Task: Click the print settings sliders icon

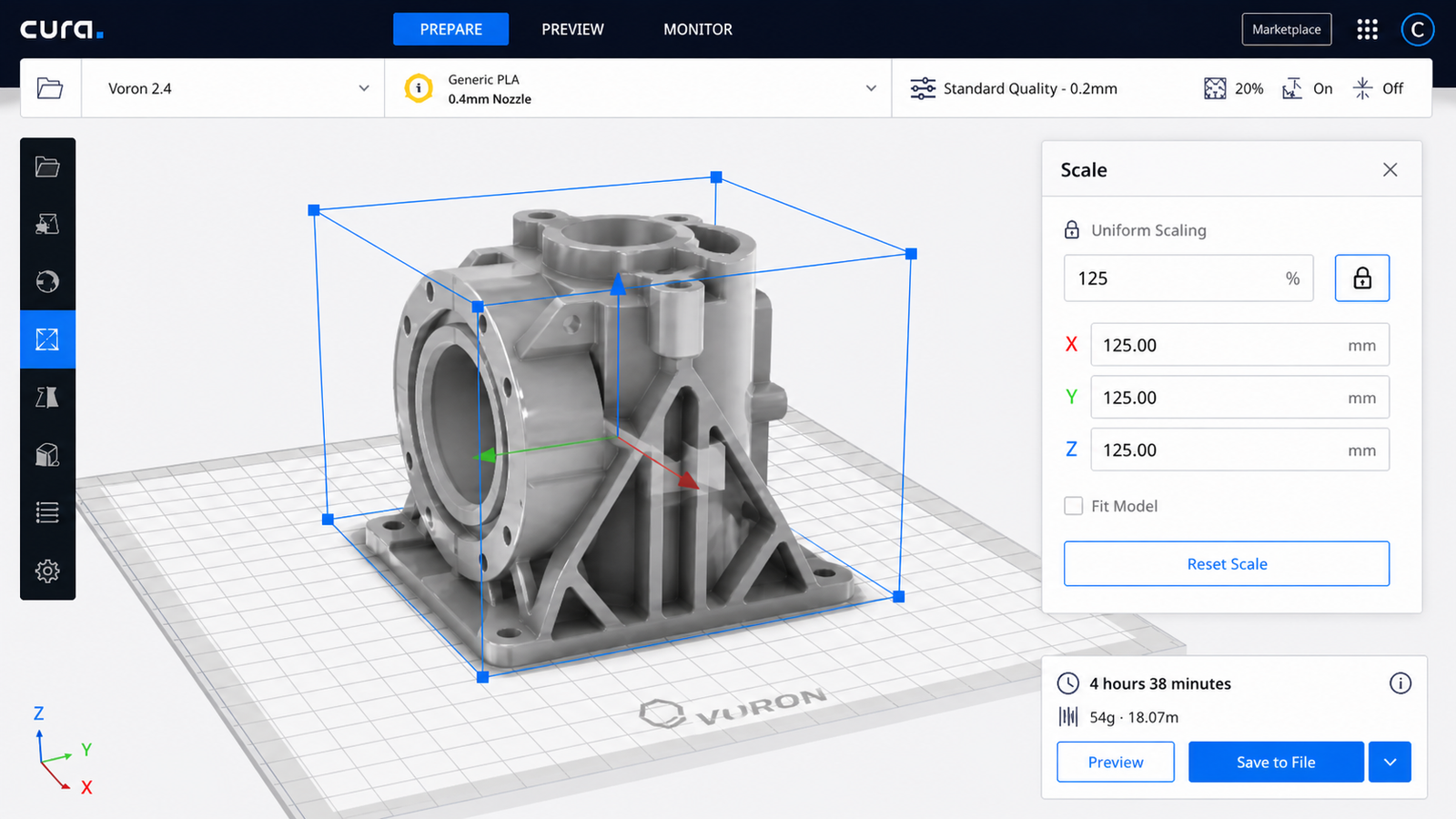Action: pyautogui.click(x=923, y=88)
